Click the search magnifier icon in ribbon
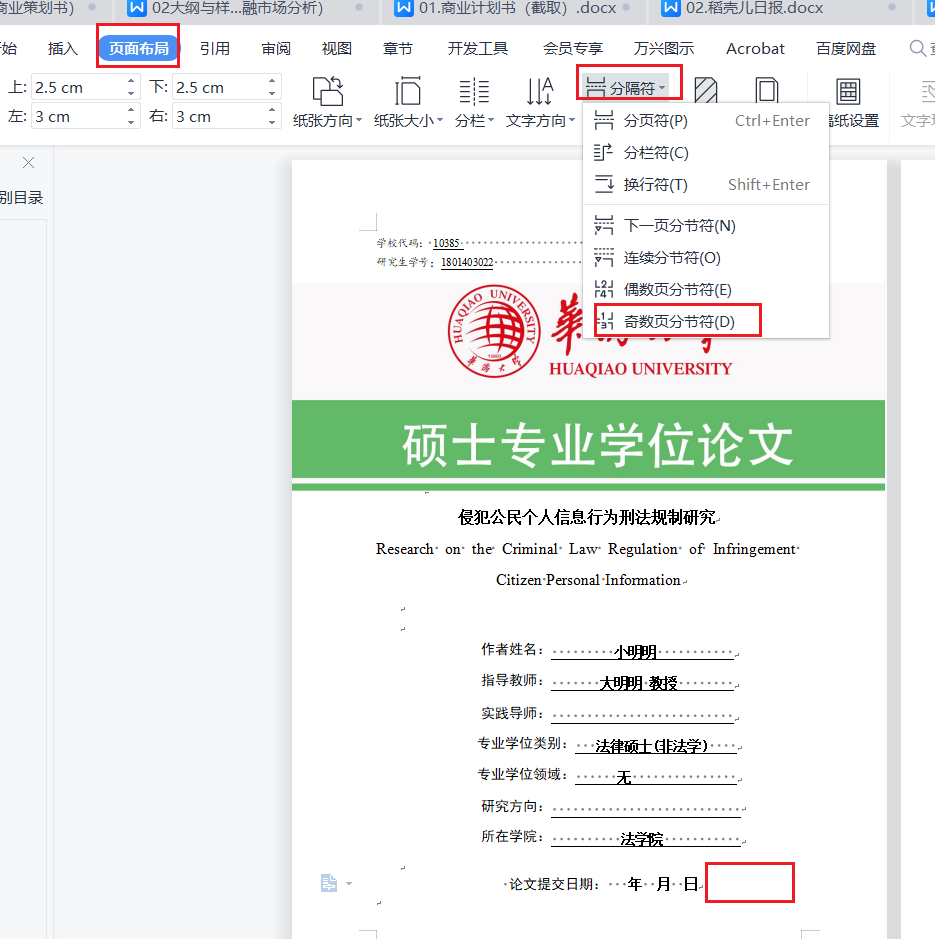935x939 pixels. coord(917,48)
